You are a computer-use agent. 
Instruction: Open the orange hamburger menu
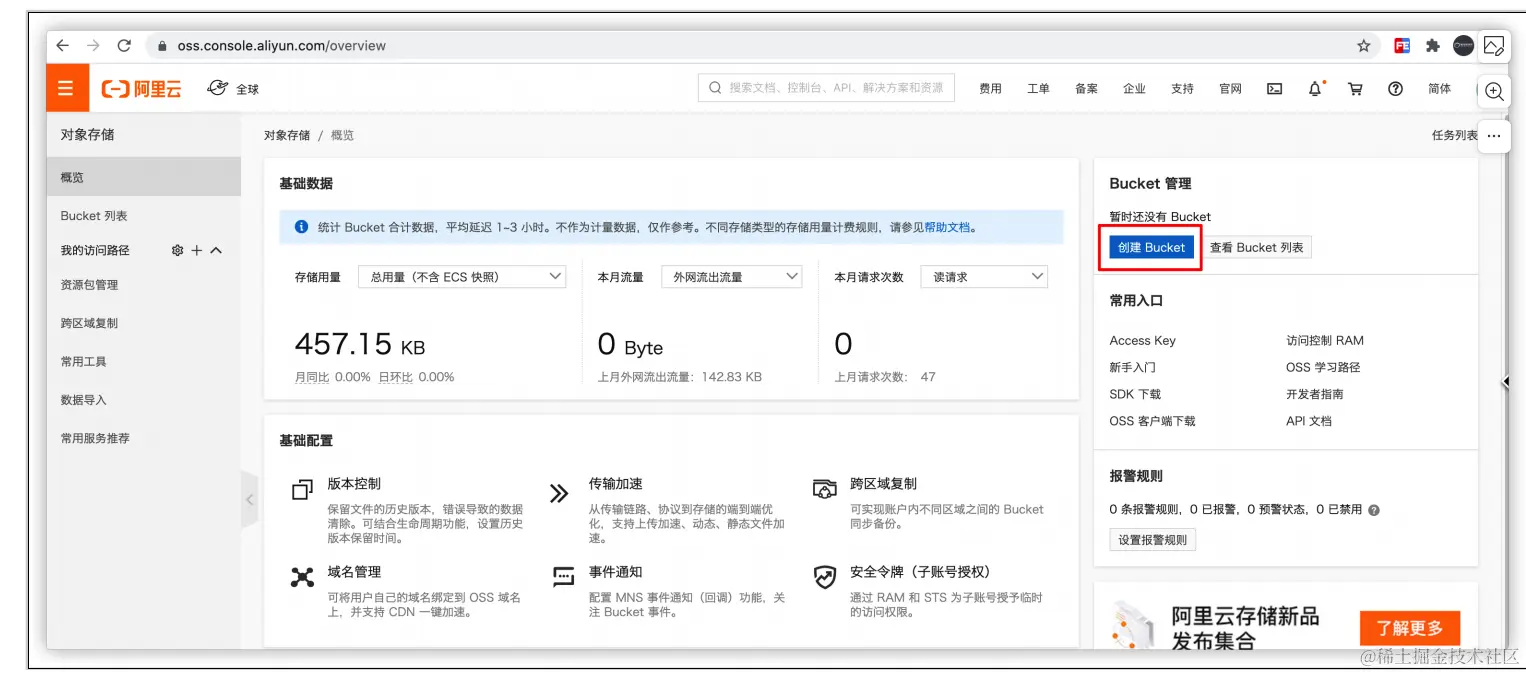65,88
